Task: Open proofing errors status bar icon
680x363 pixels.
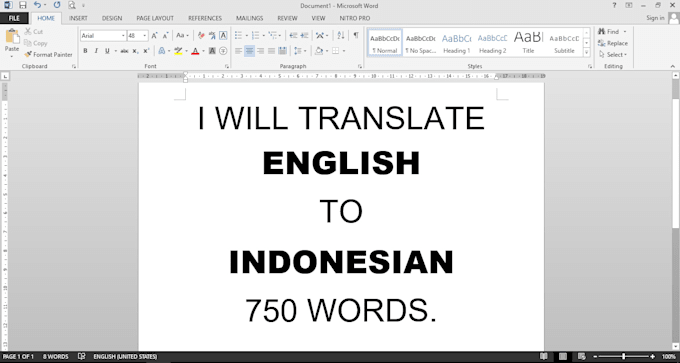Action: 81,356
